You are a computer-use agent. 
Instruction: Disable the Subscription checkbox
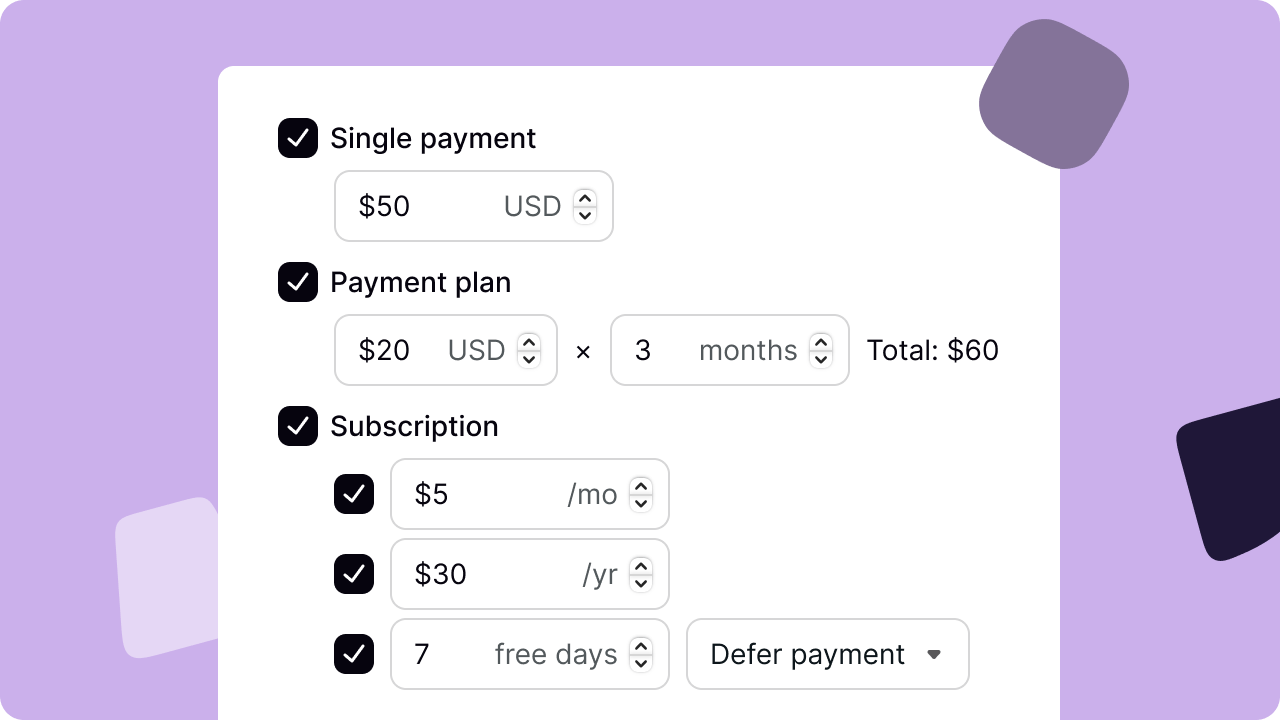(298, 426)
